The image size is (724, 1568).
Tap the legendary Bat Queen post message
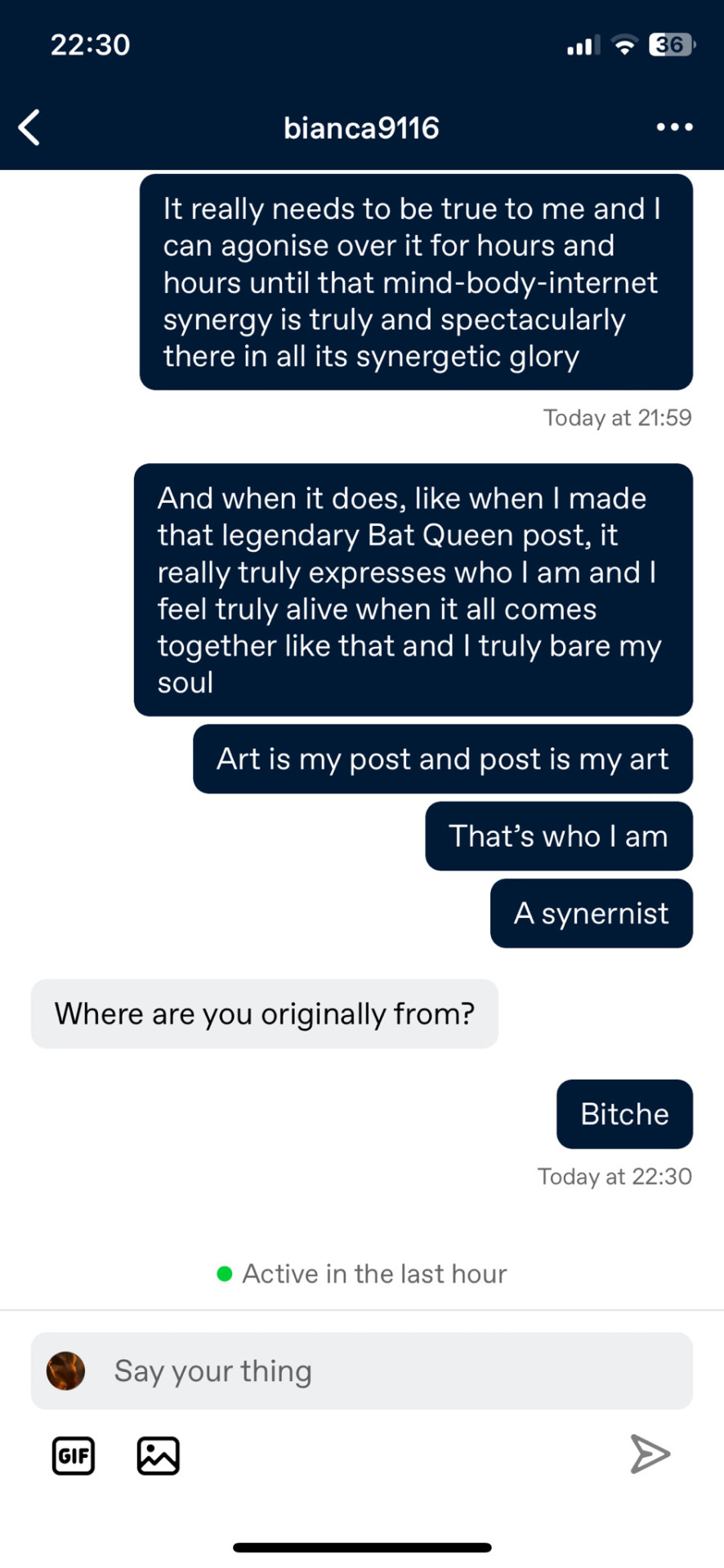(413, 590)
